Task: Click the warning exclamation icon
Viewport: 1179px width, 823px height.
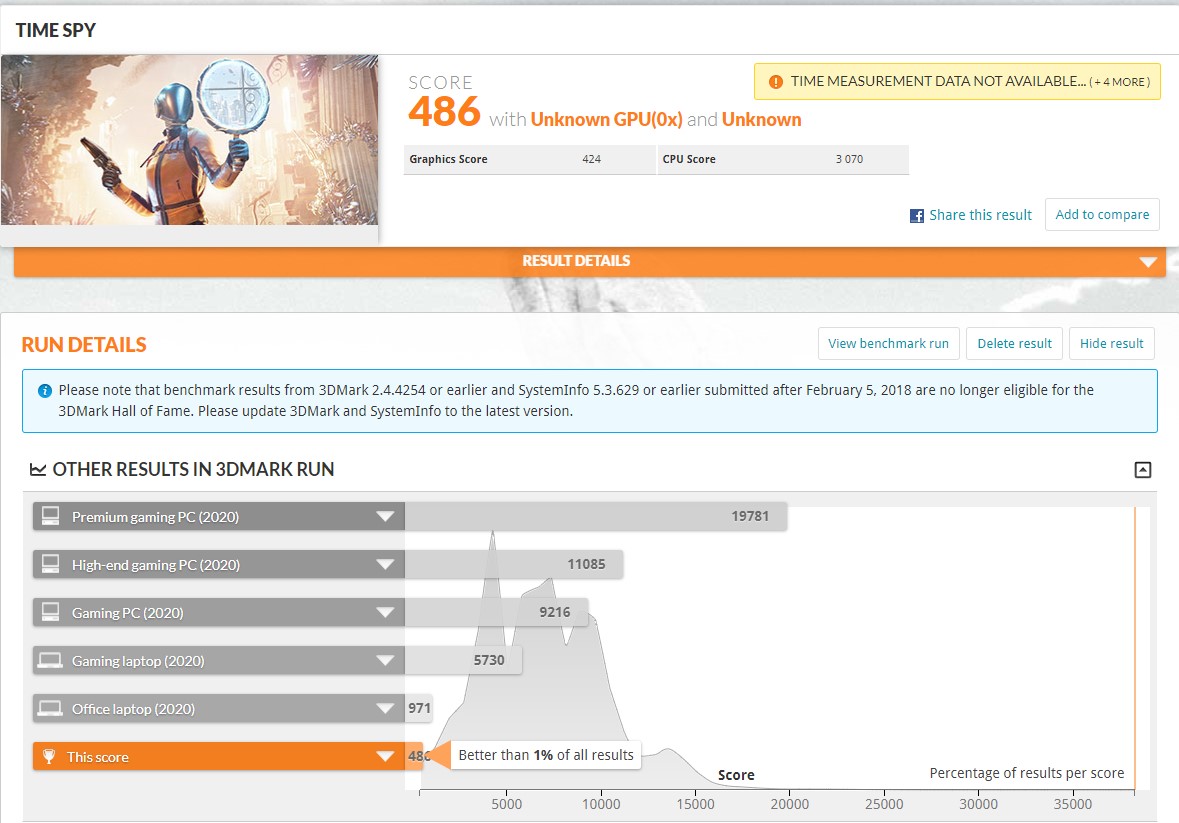Action: [x=775, y=82]
